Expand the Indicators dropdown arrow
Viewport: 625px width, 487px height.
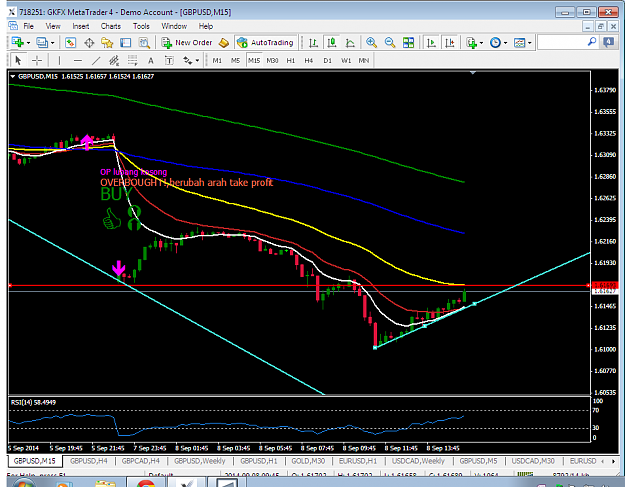(x=482, y=43)
